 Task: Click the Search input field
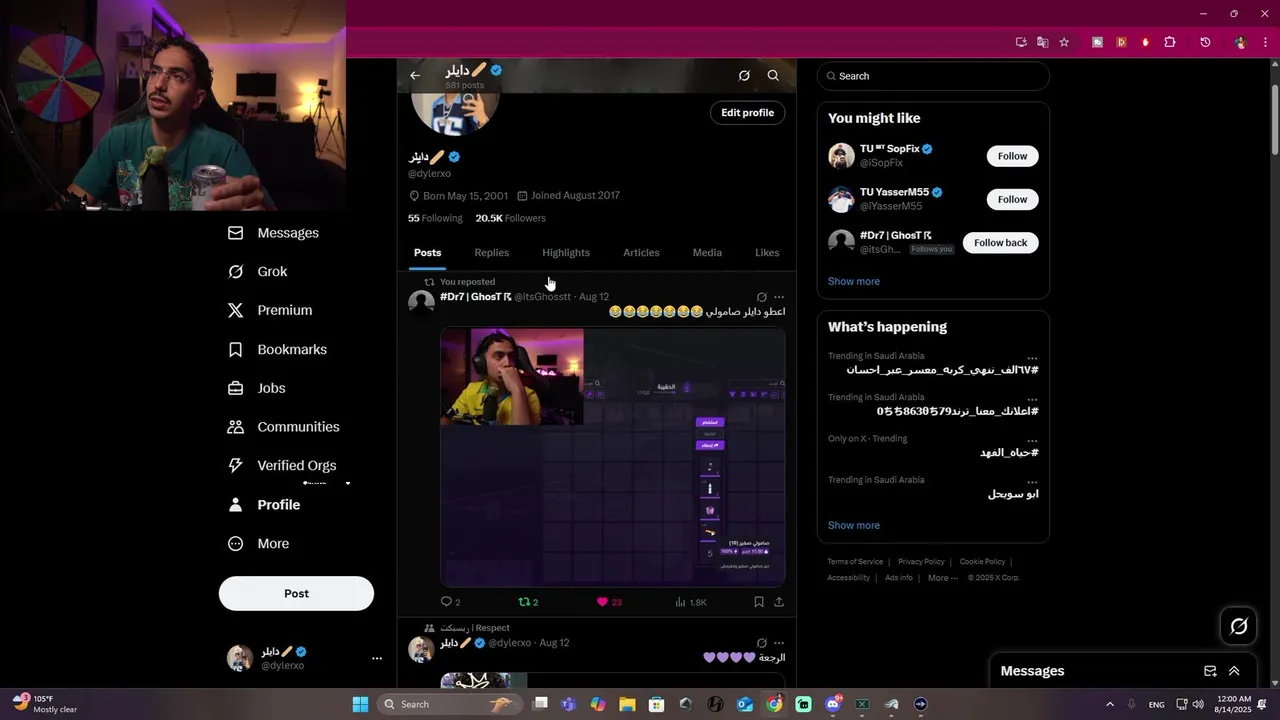tap(933, 76)
